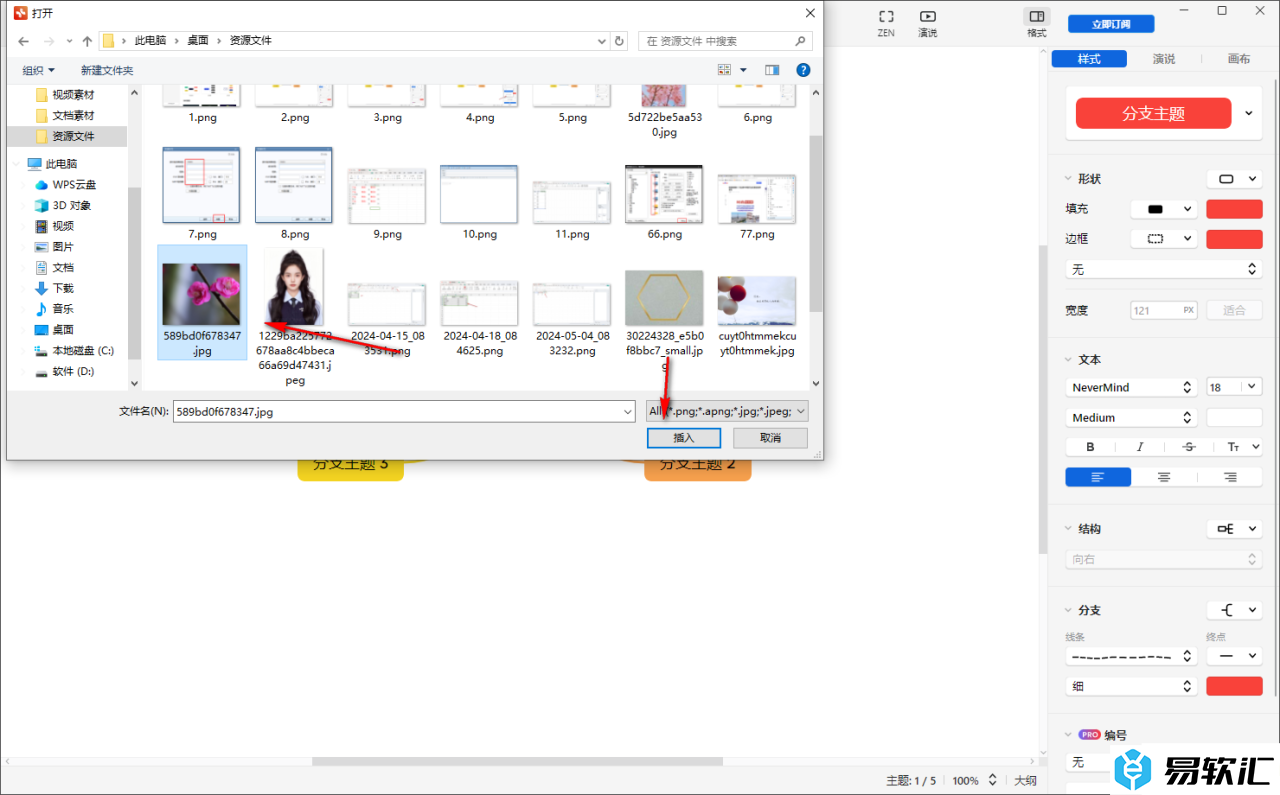Collapse the 形状 section
The image size is (1280, 795).
(1069, 179)
